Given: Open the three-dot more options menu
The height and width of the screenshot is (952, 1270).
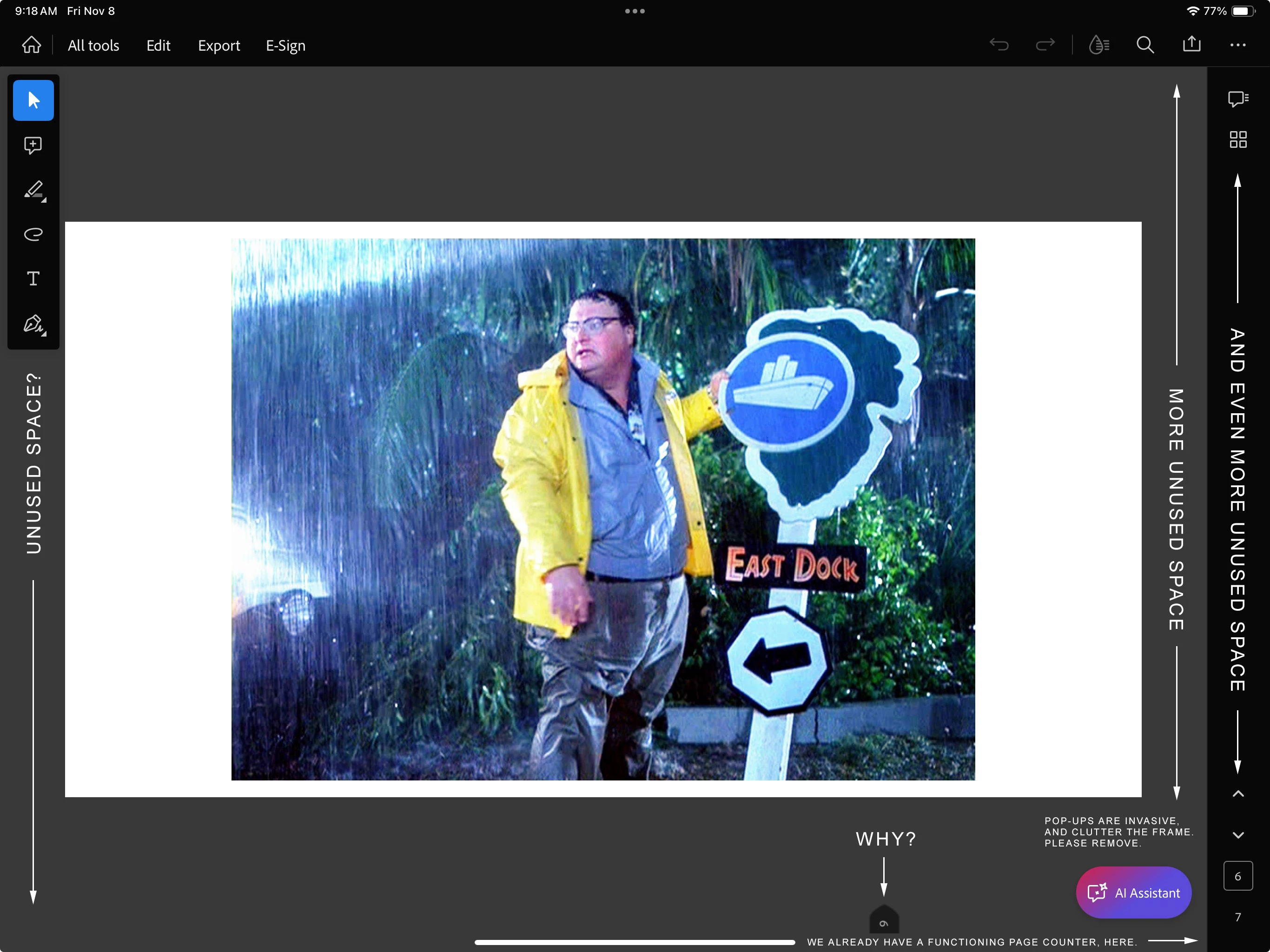Looking at the screenshot, I should tap(1238, 45).
